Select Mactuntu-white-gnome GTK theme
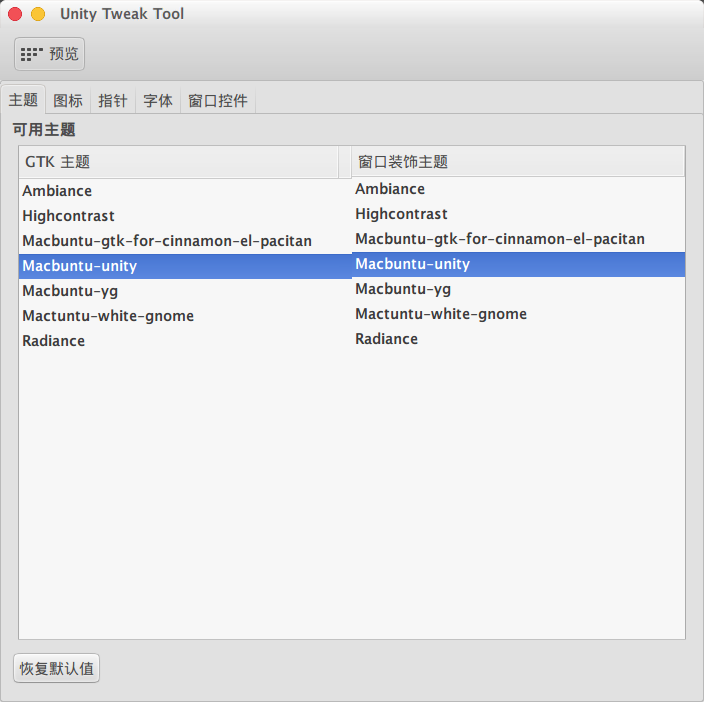Viewport: 704px width, 702px height. [185, 316]
